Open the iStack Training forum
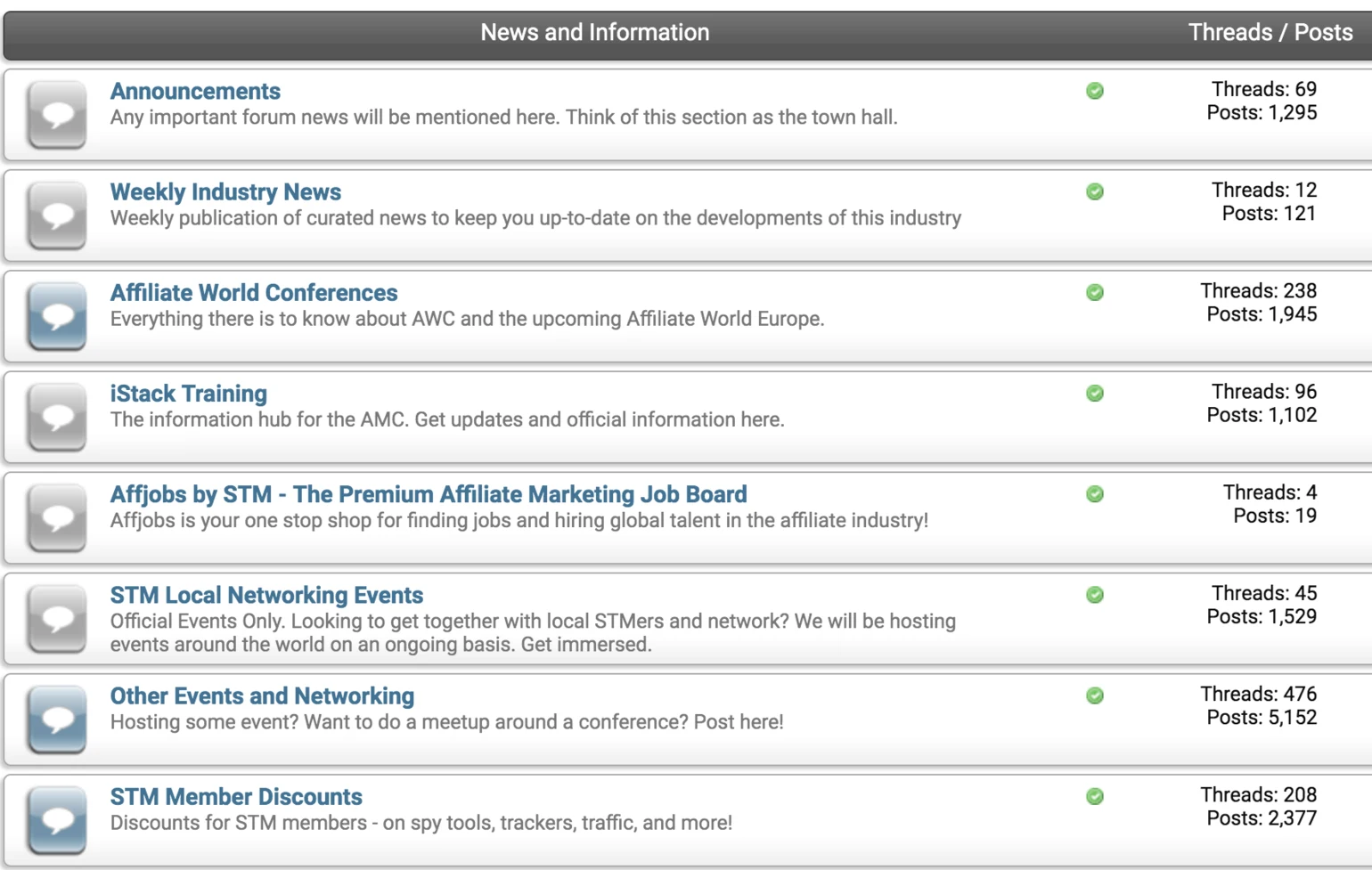1372x870 pixels. 188,393
